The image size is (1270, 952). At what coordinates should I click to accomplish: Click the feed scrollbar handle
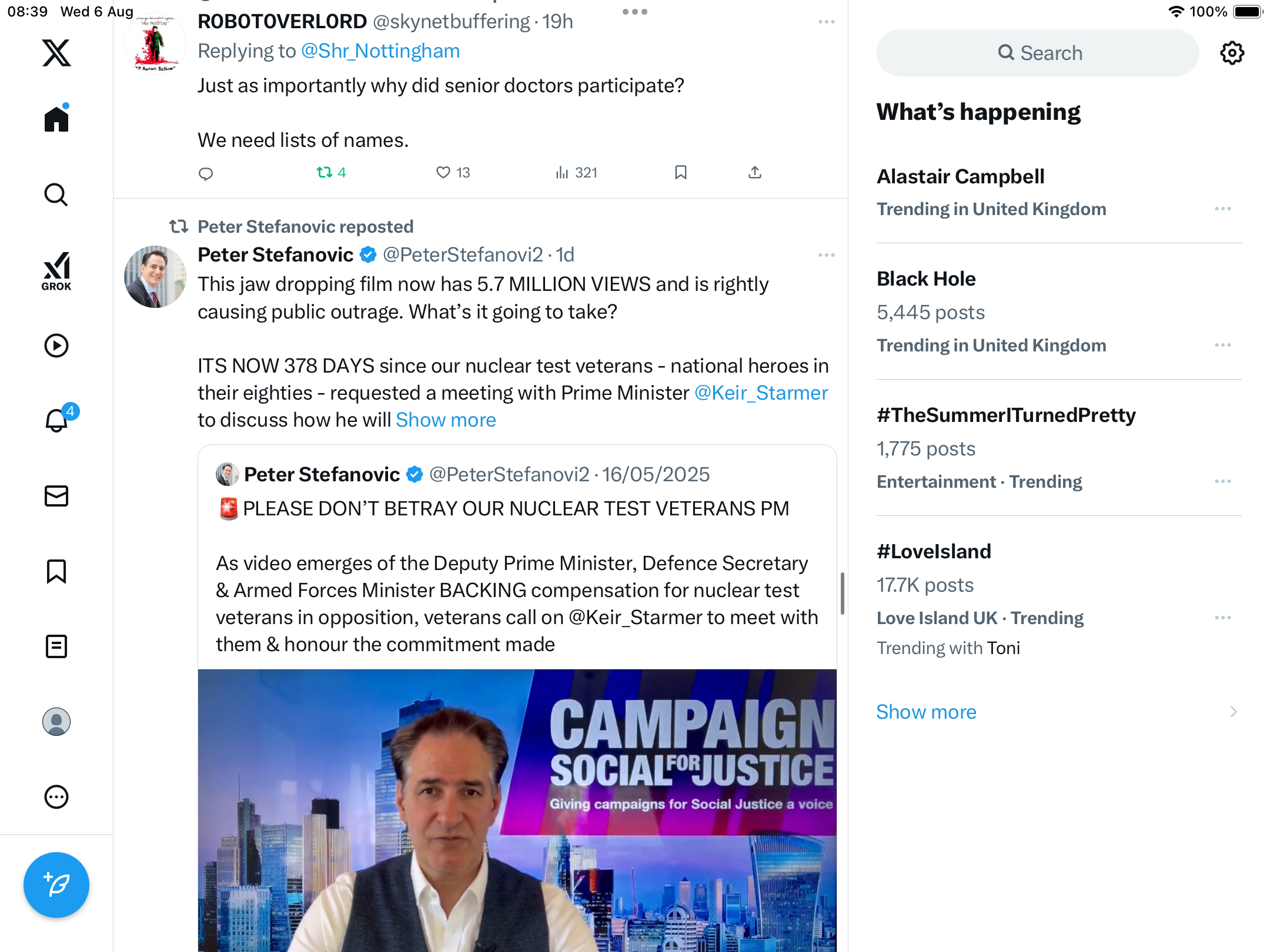click(x=843, y=594)
